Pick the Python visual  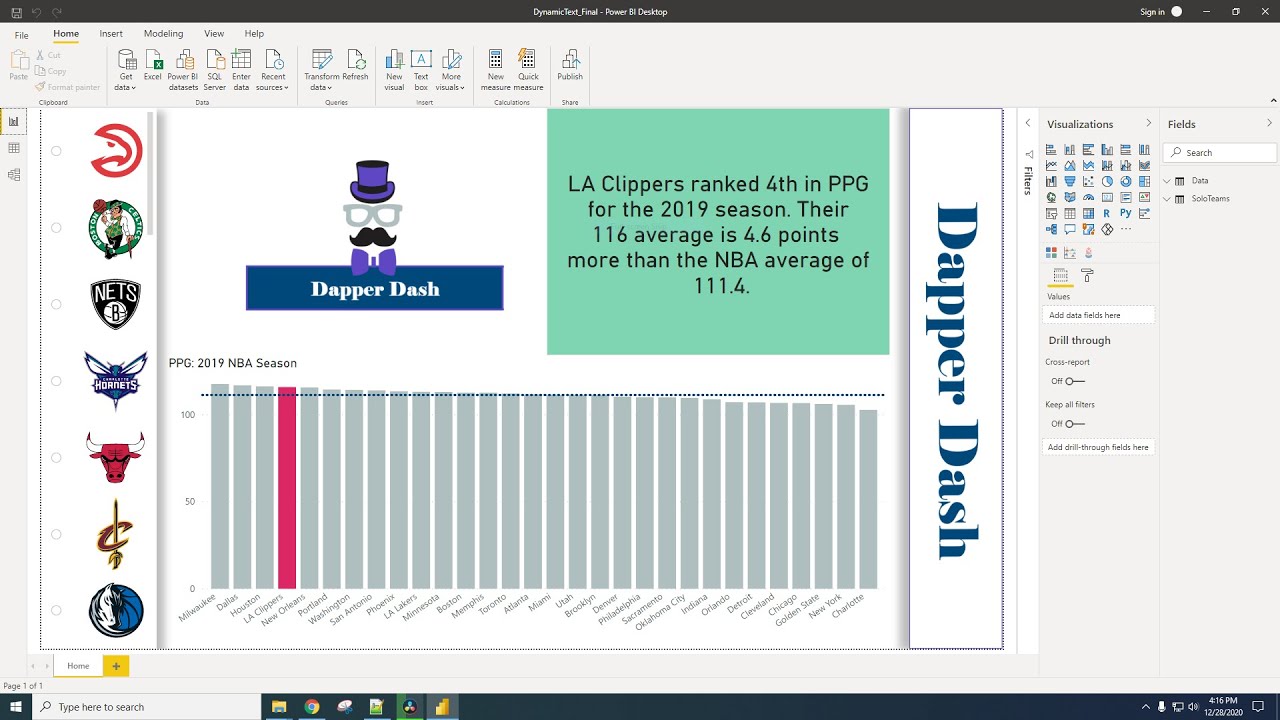point(1126,213)
